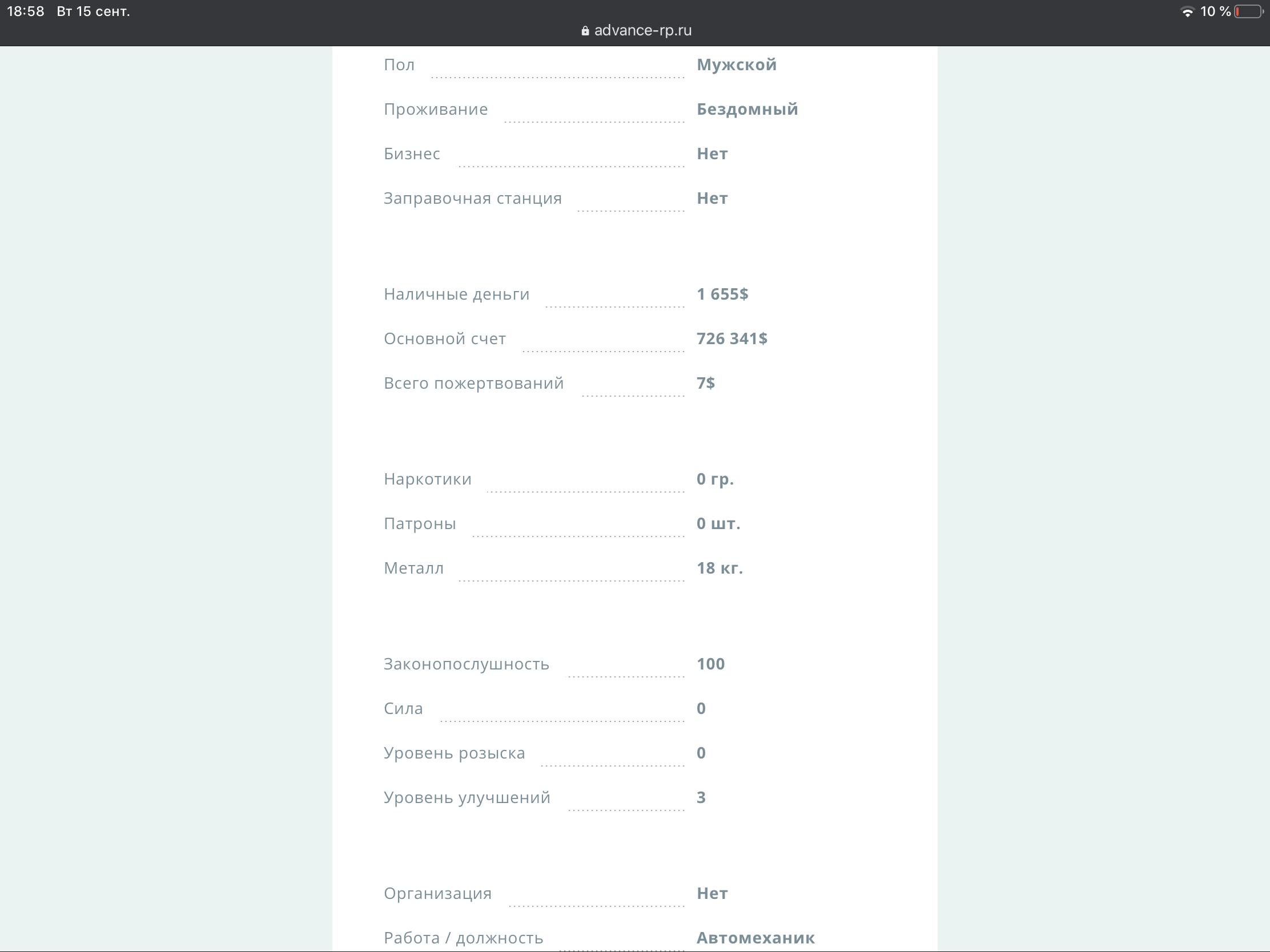The height and width of the screenshot is (952, 1270).
Task: Select the 'Патроны' label
Action: click(x=420, y=524)
